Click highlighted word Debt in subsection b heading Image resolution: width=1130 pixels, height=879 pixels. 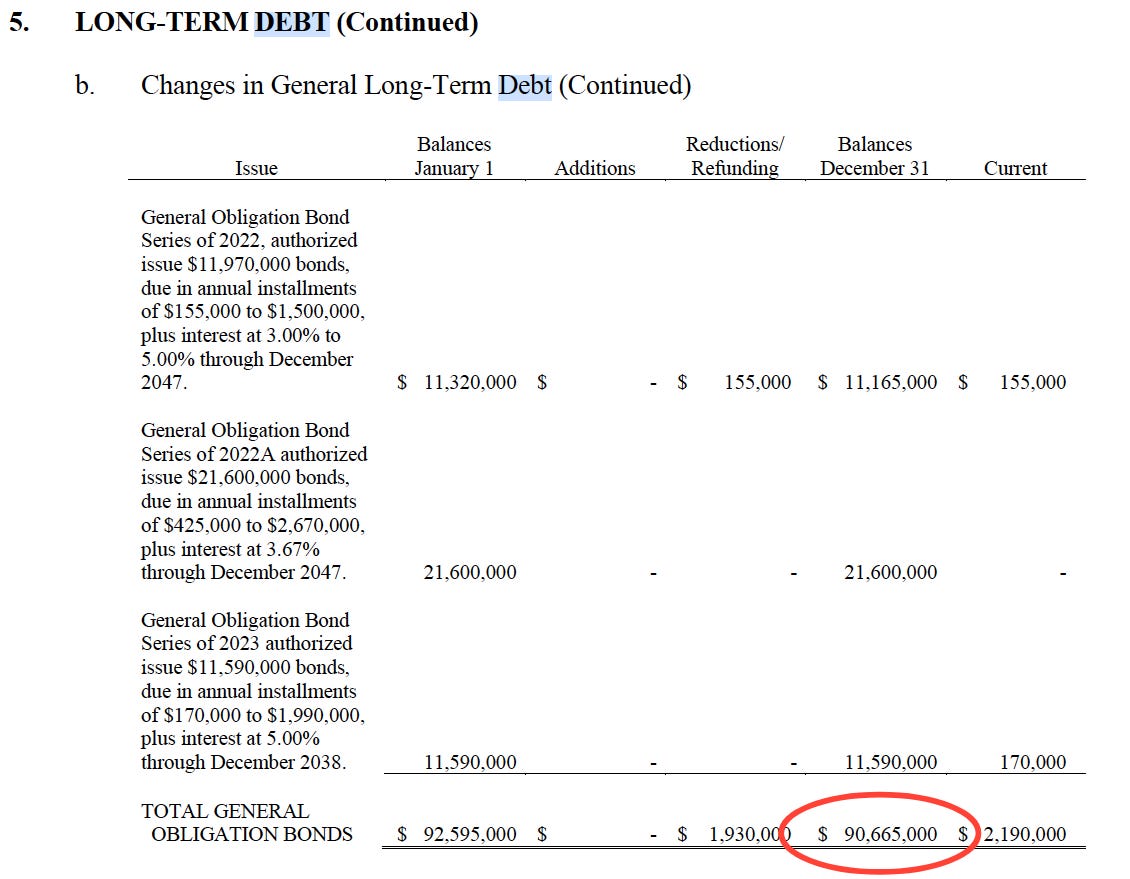525,85
